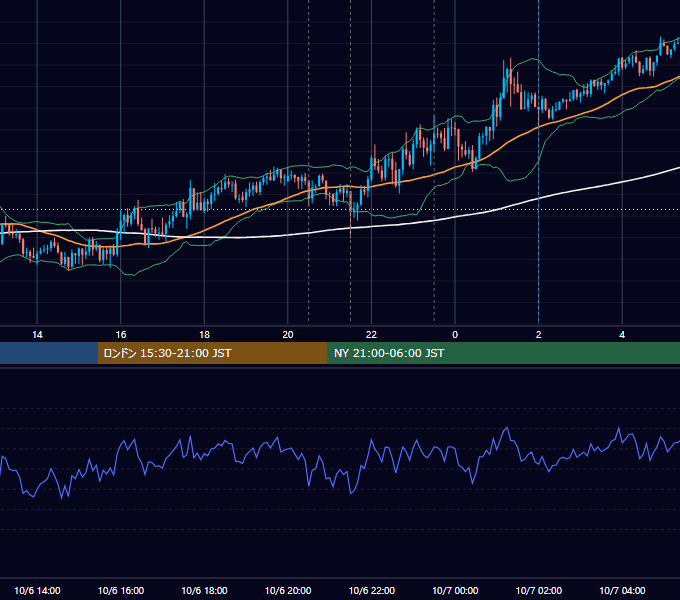Click the '10/7 04:00' label on indicator axis
Viewport: 680px width, 600px height.
click(622, 590)
